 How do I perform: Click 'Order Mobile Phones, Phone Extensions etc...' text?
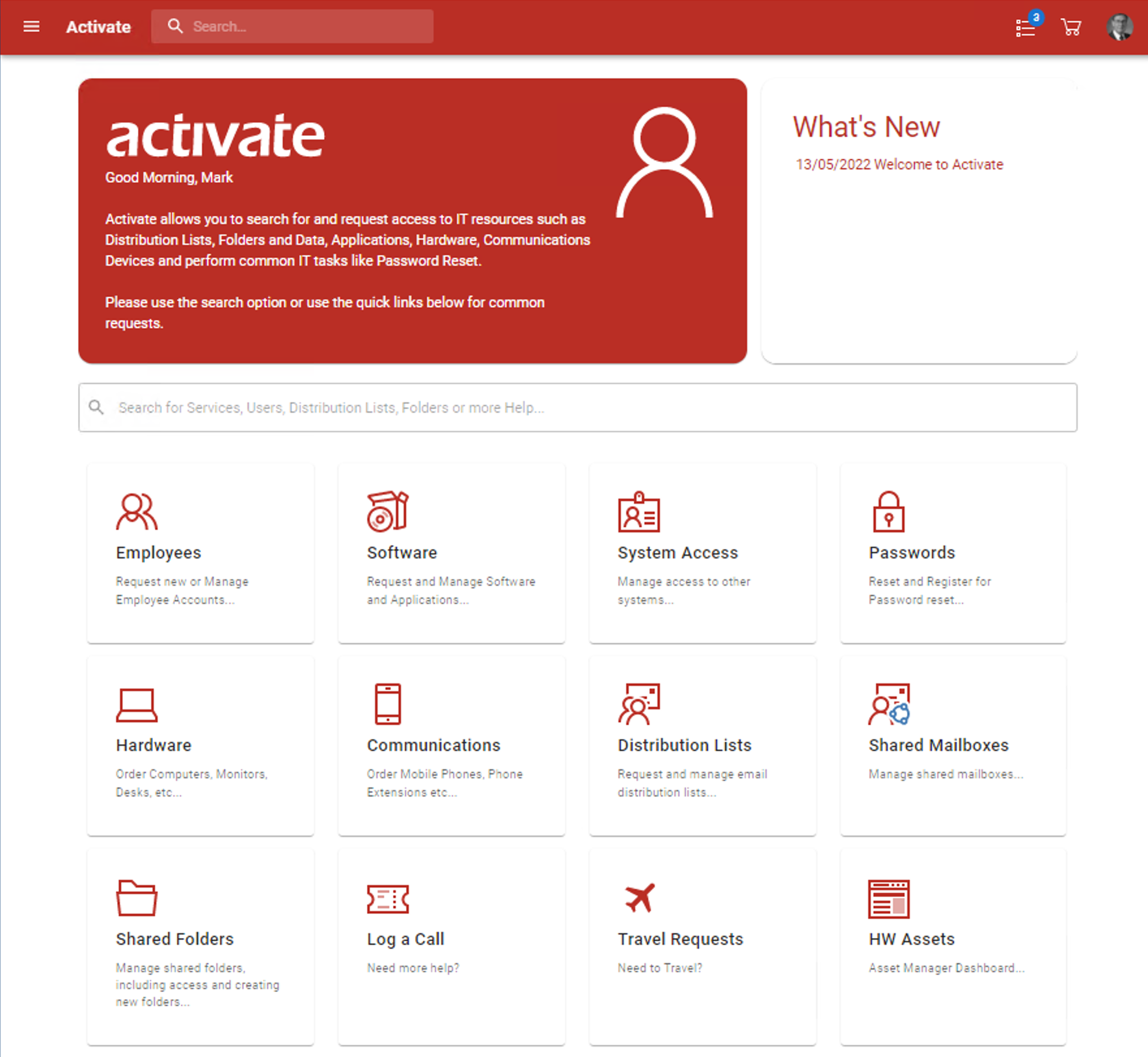click(x=445, y=783)
